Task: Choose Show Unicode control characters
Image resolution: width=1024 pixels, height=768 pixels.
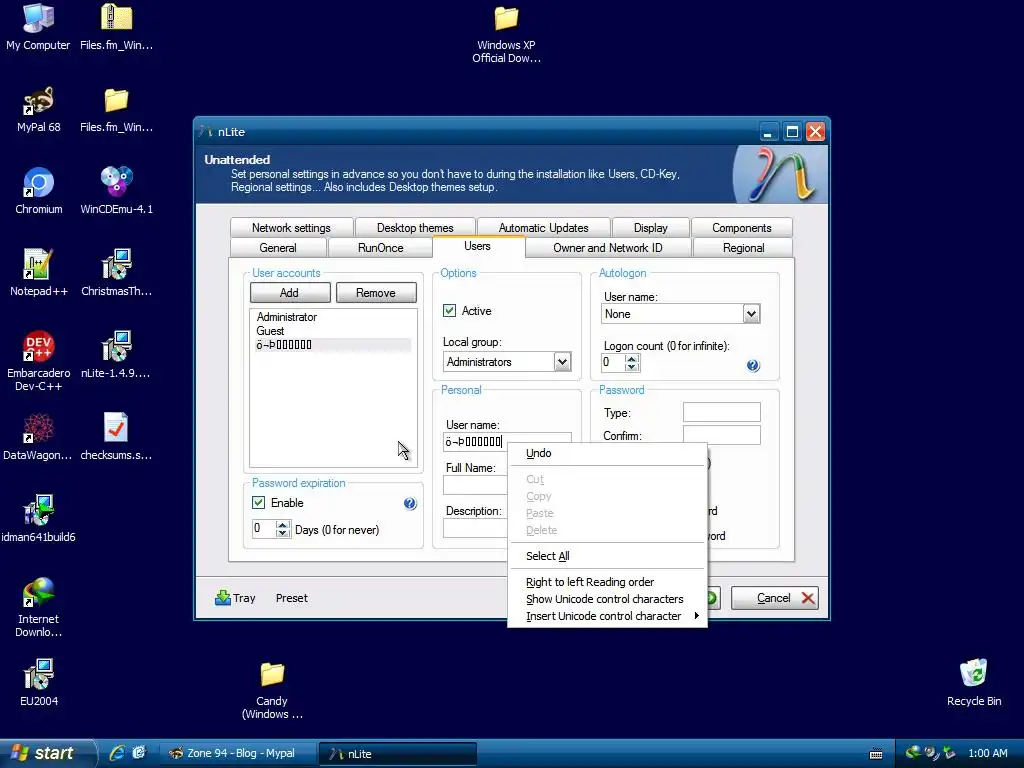Action: tap(607, 599)
